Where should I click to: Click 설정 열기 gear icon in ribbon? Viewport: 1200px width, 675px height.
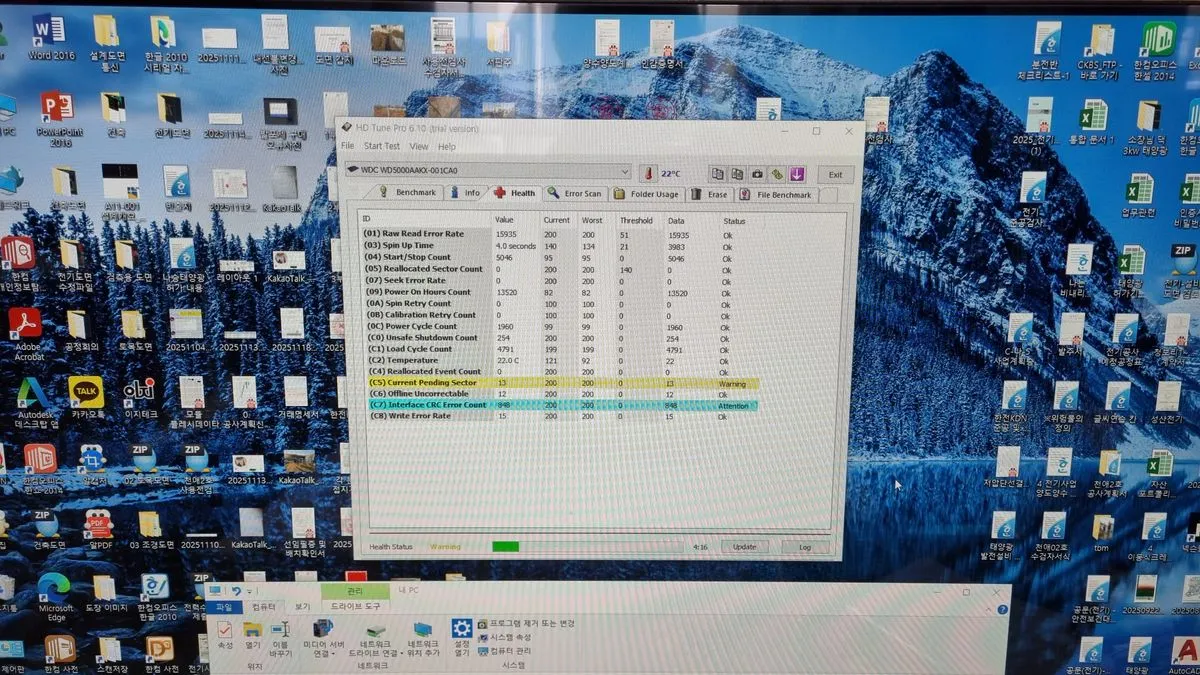[x=461, y=637]
